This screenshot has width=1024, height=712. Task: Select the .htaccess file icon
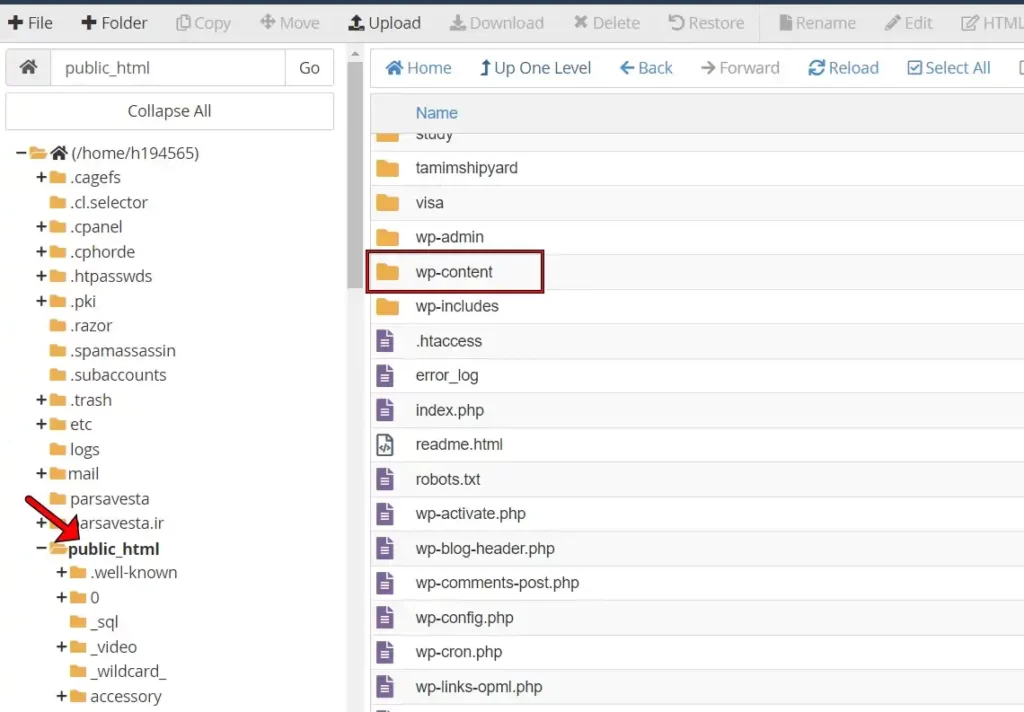point(385,340)
